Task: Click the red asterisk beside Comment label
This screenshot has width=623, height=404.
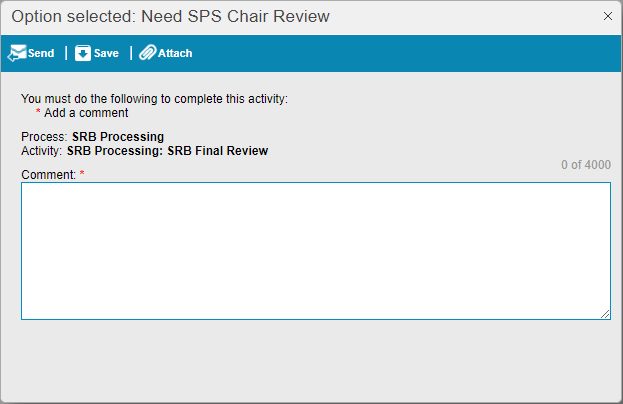Action: (x=82, y=173)
